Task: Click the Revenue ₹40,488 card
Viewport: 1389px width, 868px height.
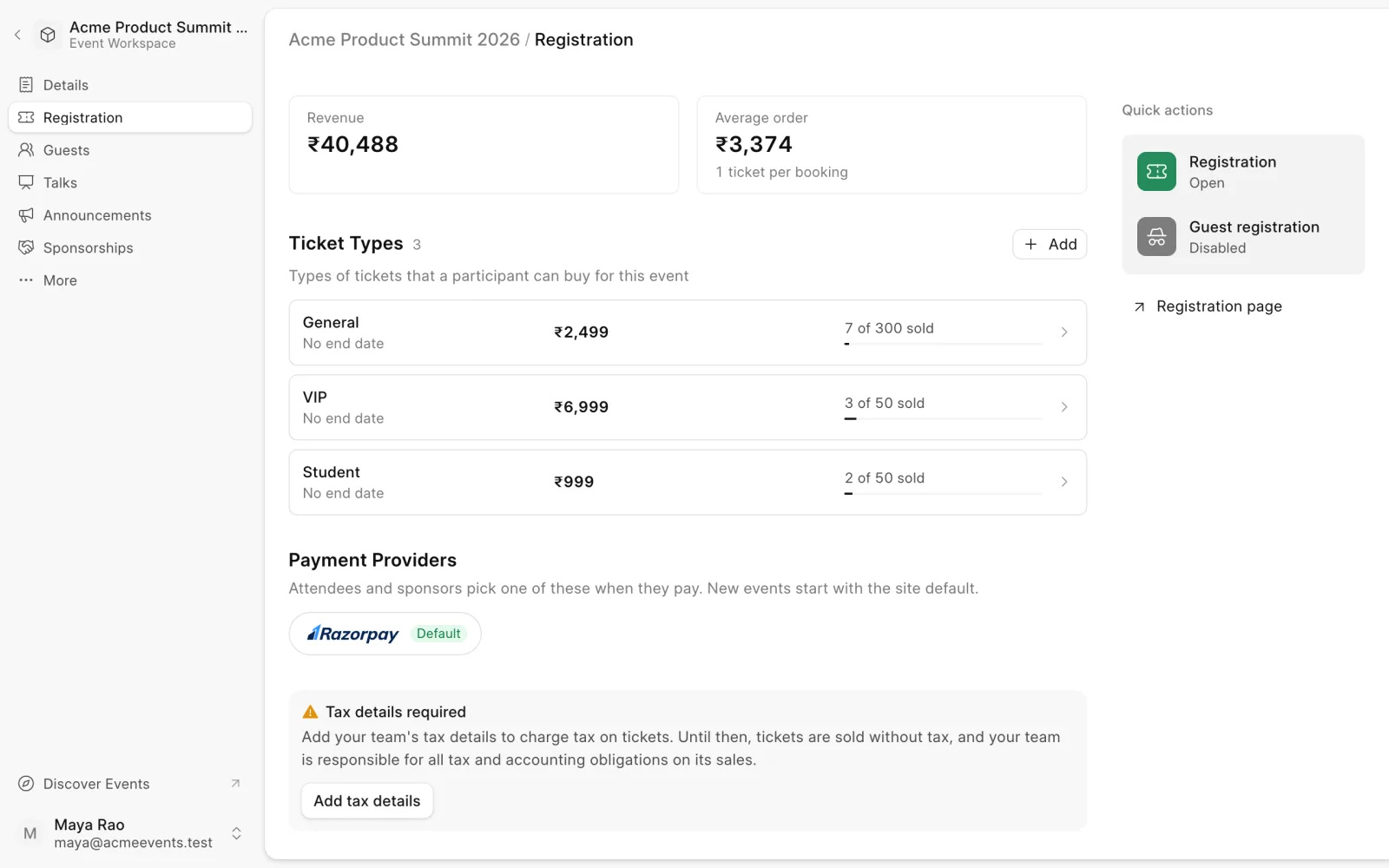Action: pyautogui.click(x=484, y=145)
